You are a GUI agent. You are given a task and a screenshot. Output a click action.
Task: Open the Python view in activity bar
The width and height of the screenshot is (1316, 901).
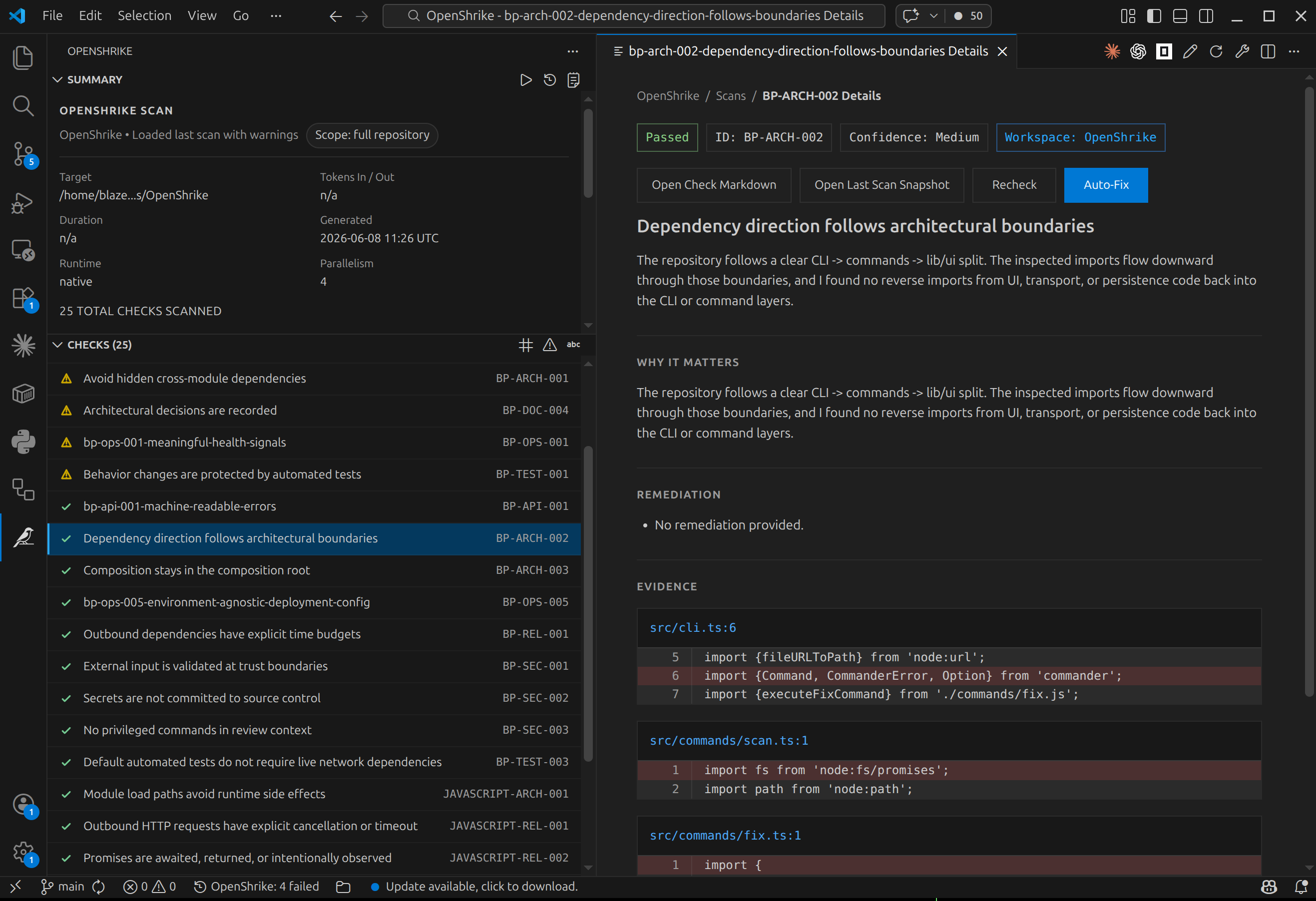tap(22, 441)
